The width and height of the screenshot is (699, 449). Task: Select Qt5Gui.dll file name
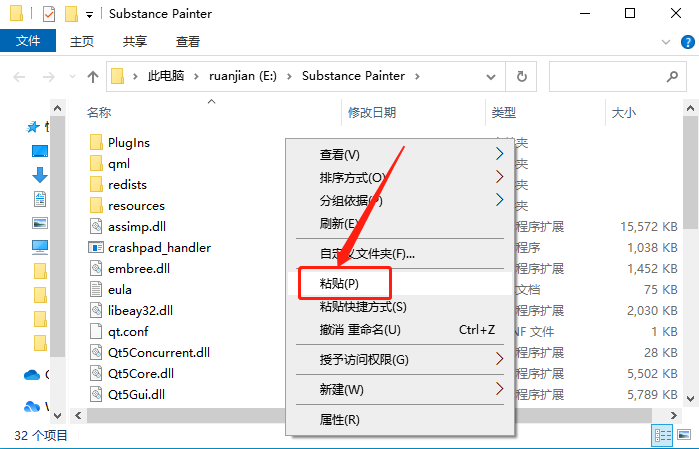pyautogui.click(x=136, y=394)
